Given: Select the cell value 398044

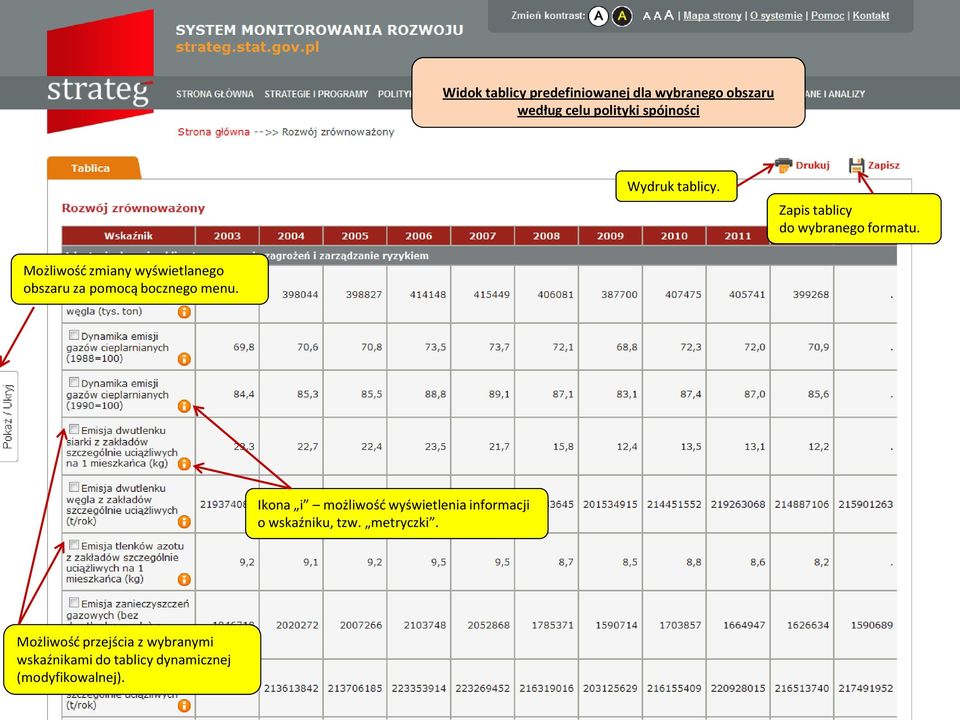Looking at the screenshot, I should (x=300, y=294).
